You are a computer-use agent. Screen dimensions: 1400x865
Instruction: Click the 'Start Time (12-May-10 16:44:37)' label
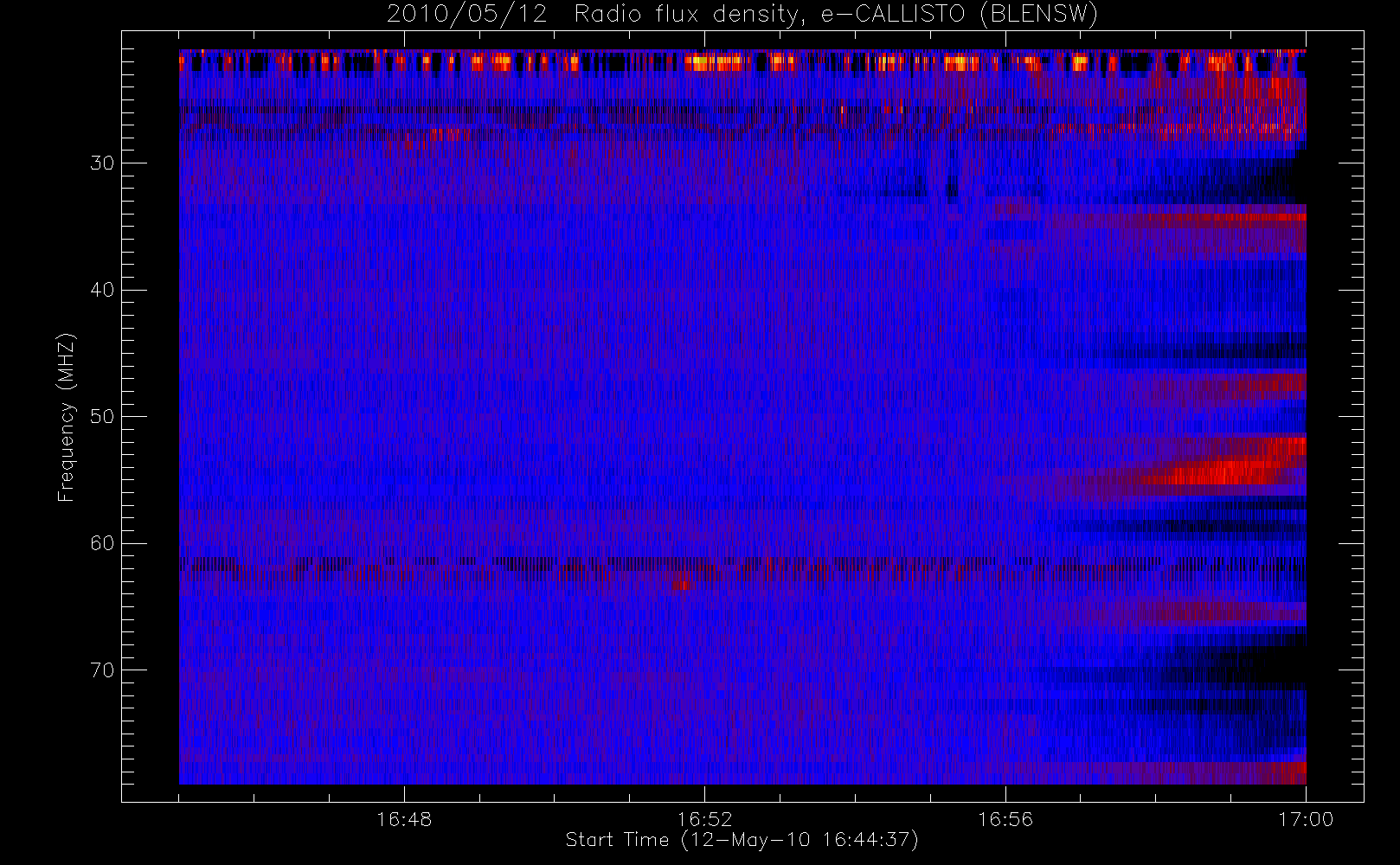pyautogui.click(x=742, y=840)
